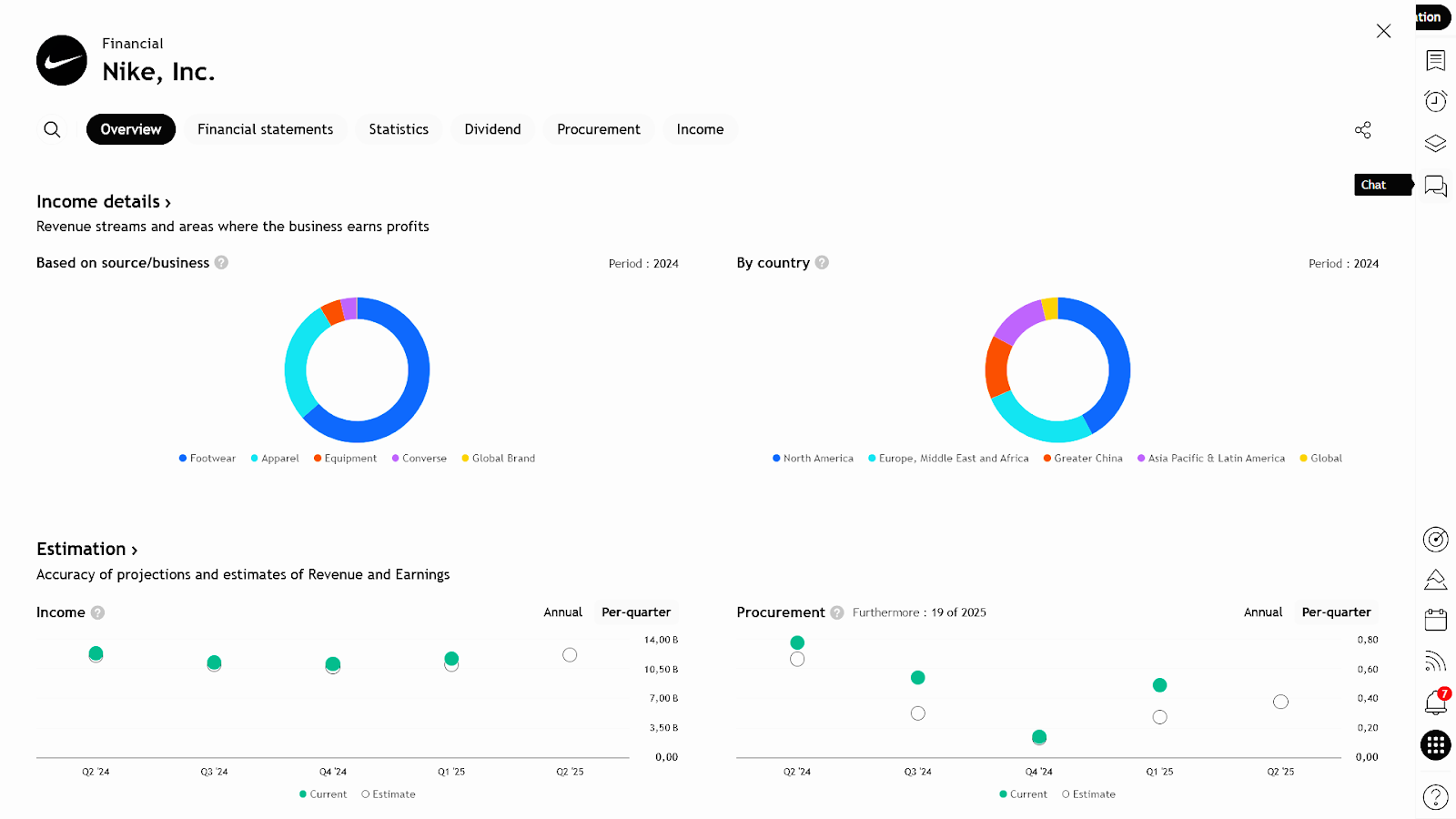Open the apps grid icon
The width and height of the screenshot is (1456, 819).
(1435, 745)
